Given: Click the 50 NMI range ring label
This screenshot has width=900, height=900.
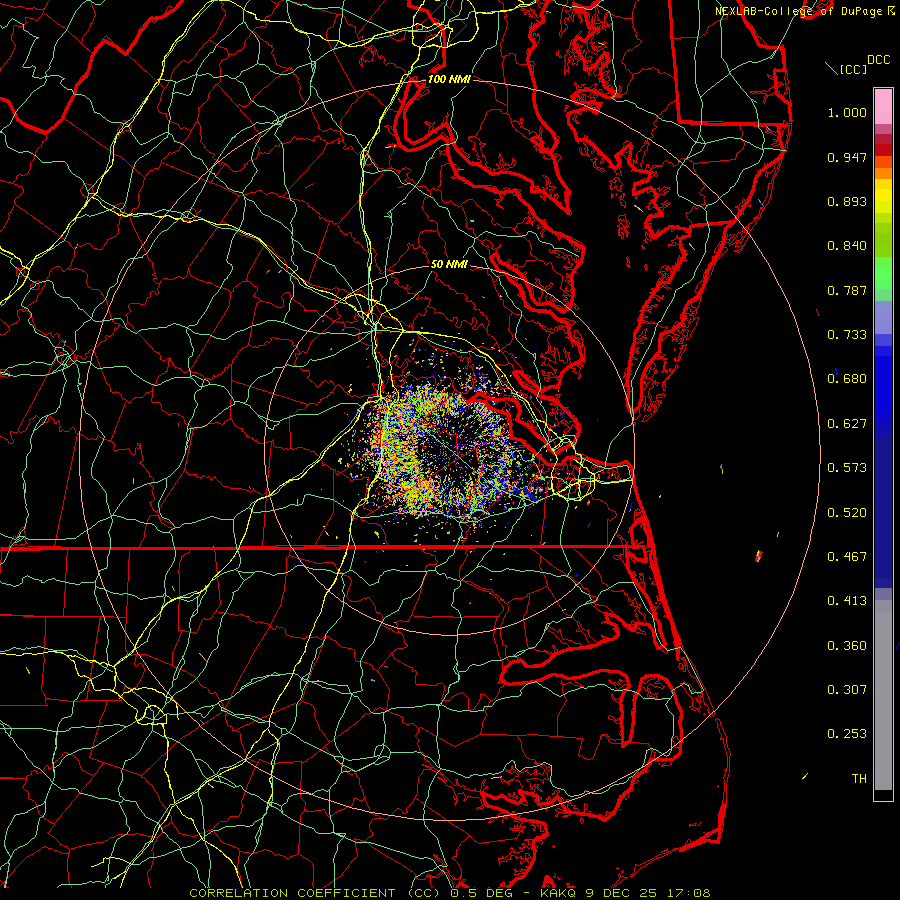Looking at the screenshot, I should [449, 265].
